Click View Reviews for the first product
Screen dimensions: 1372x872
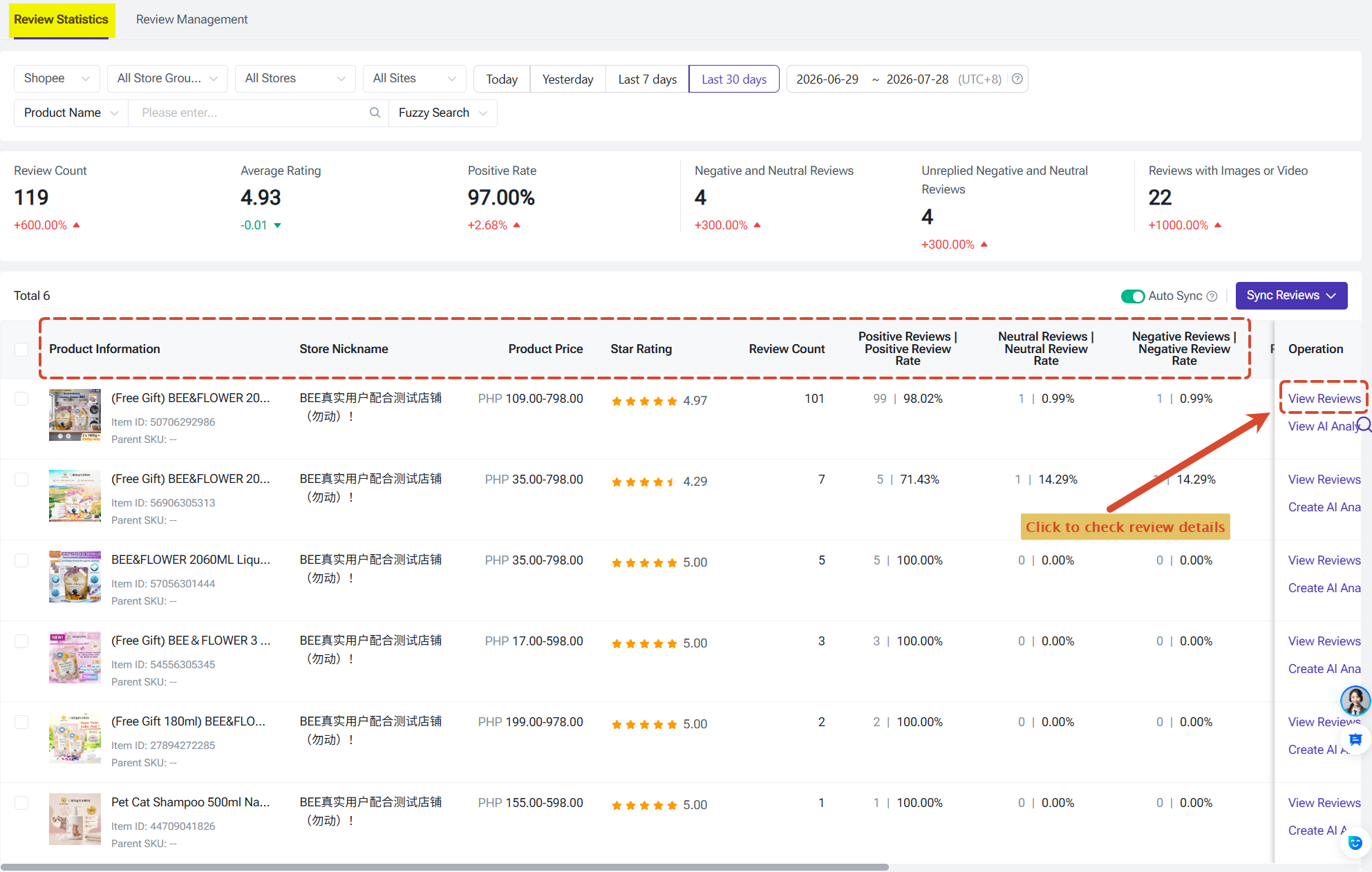1324,399
